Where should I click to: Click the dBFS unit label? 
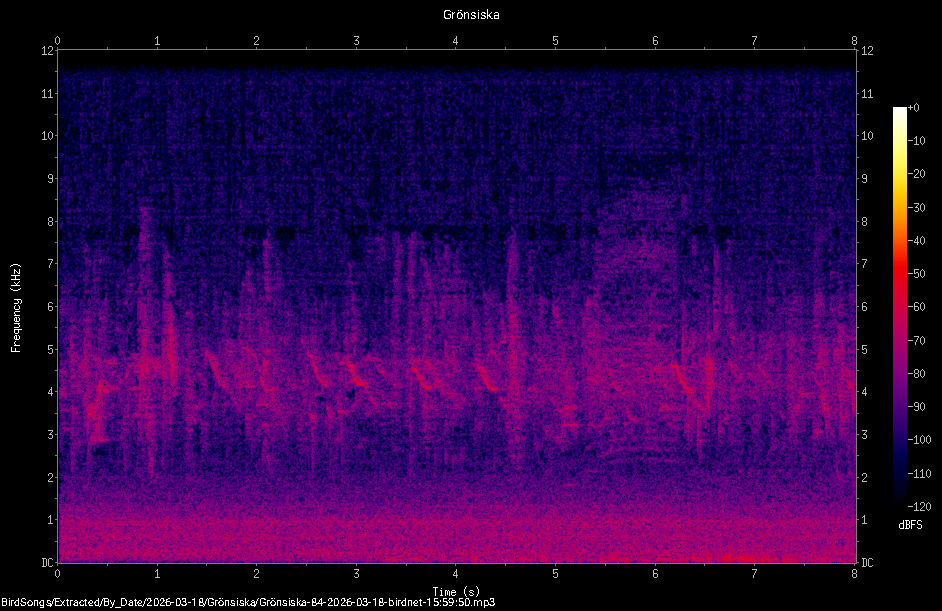point(910,524)
